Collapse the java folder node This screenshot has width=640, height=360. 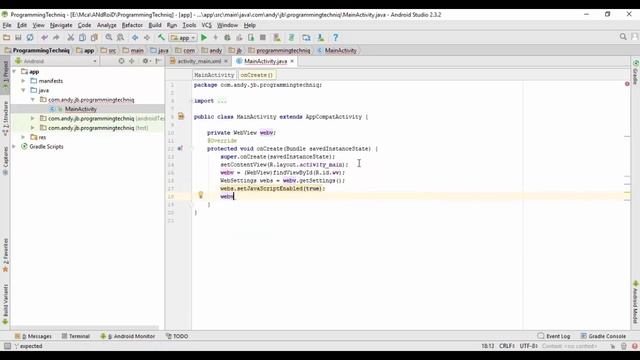[x=24, y=90]
